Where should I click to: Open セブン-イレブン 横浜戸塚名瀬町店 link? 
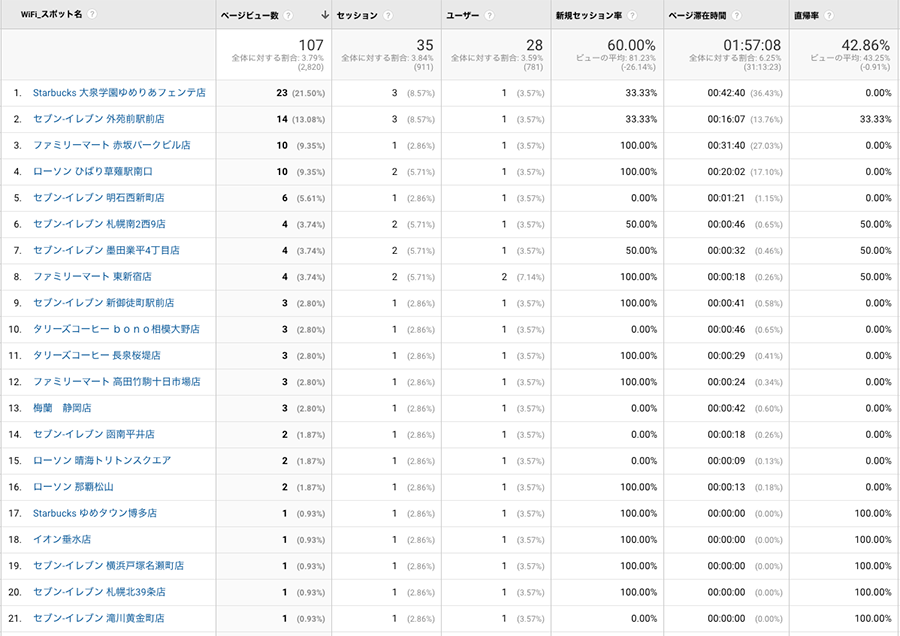point(108,566)
